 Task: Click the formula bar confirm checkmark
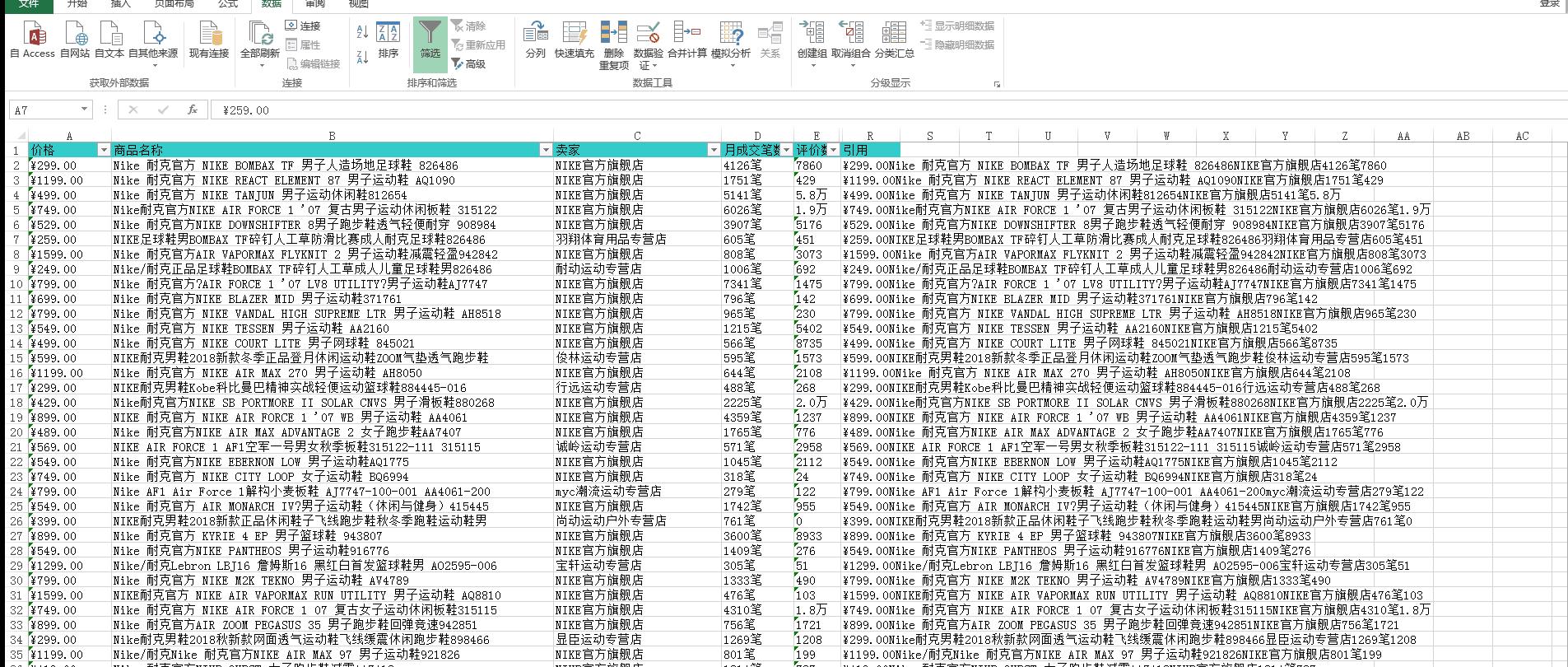(x=163, y=110)
